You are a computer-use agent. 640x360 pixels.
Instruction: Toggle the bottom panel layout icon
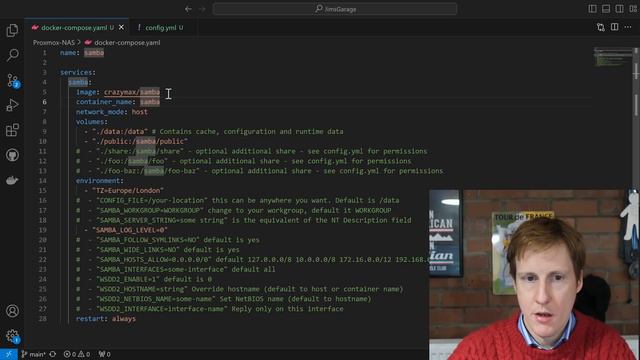tap(606, 9)
